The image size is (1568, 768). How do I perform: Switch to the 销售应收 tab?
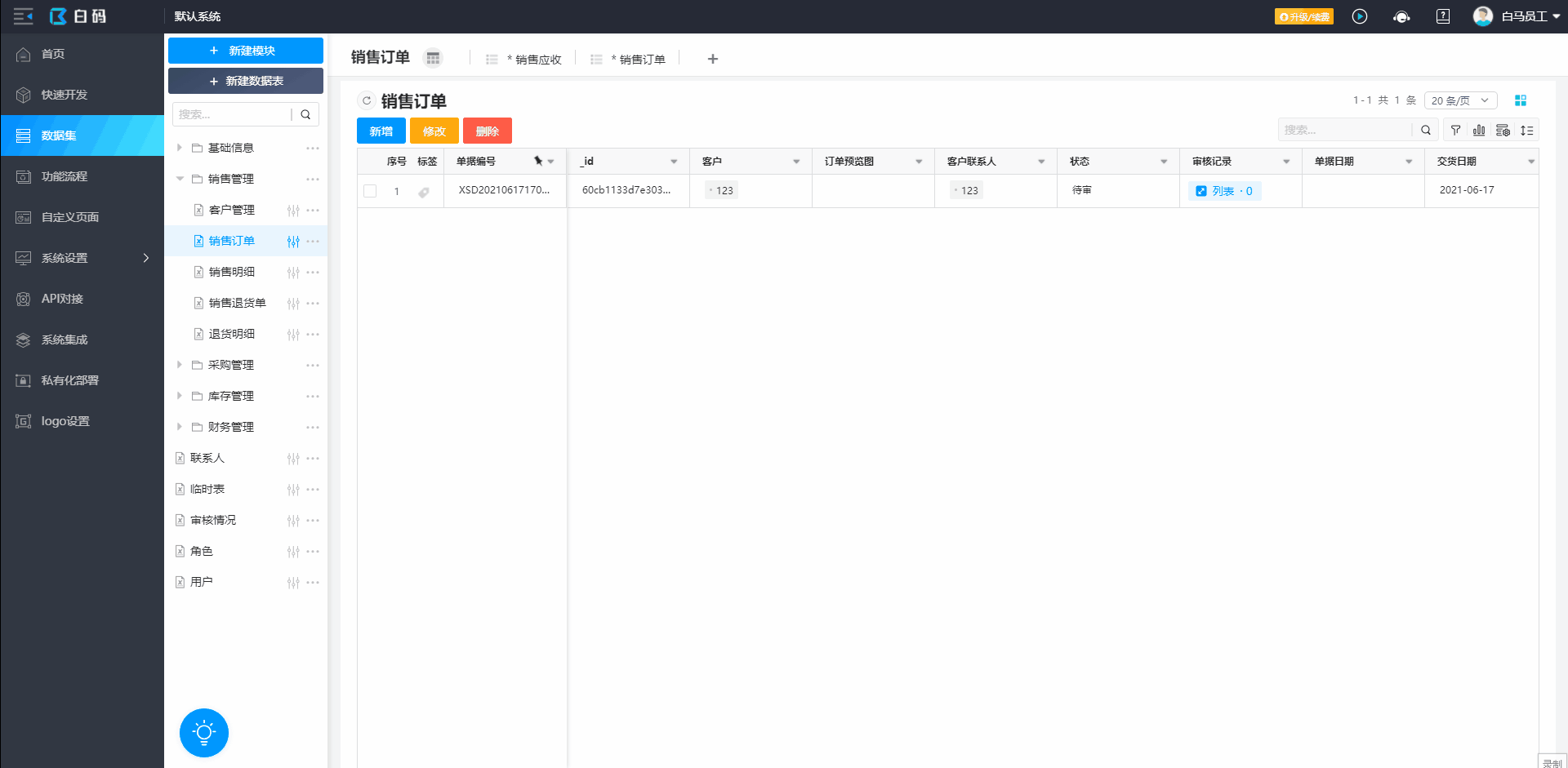(x=524, y=59)
